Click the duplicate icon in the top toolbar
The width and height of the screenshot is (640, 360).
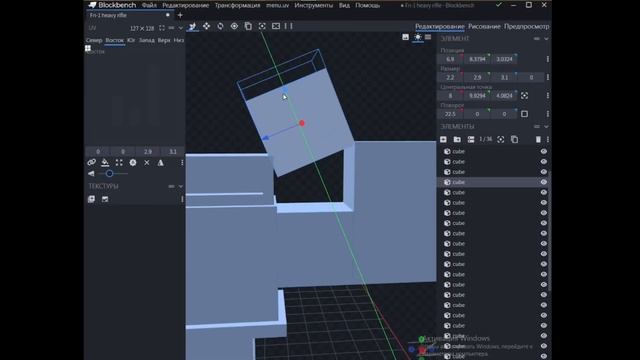(x=248, y=26)
